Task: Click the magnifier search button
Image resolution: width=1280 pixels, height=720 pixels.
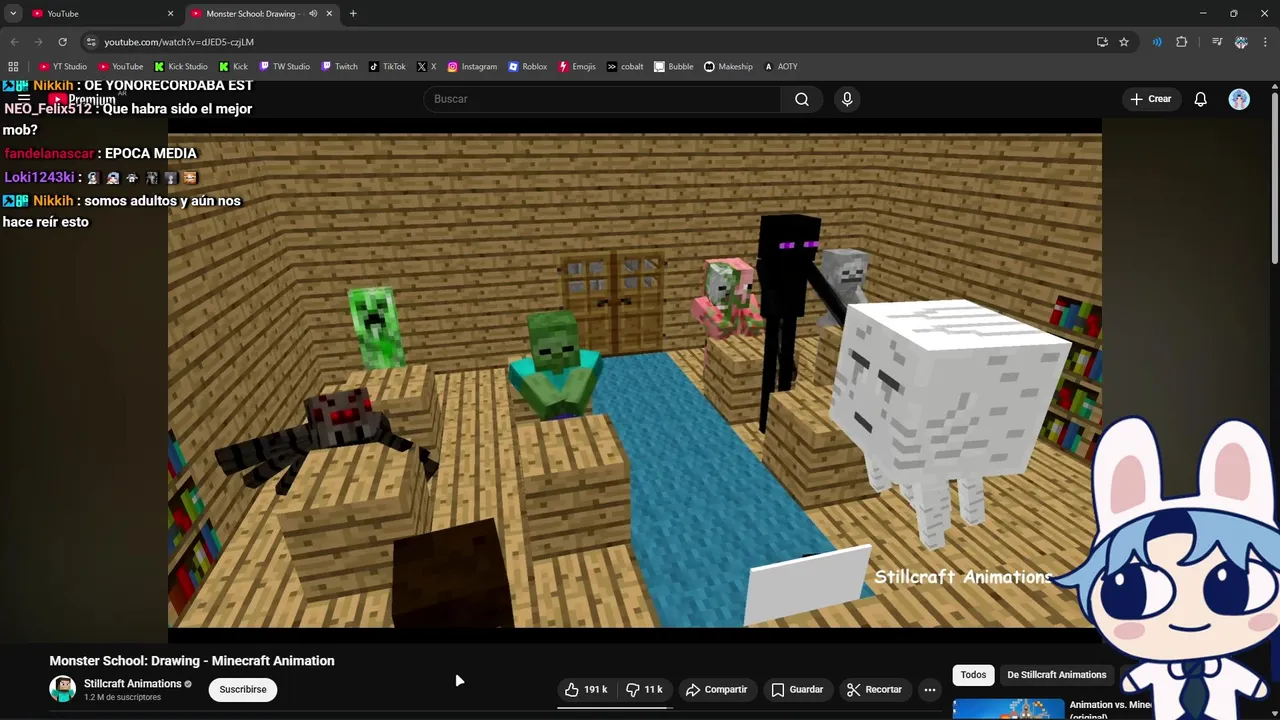Action: coord(802,99)
